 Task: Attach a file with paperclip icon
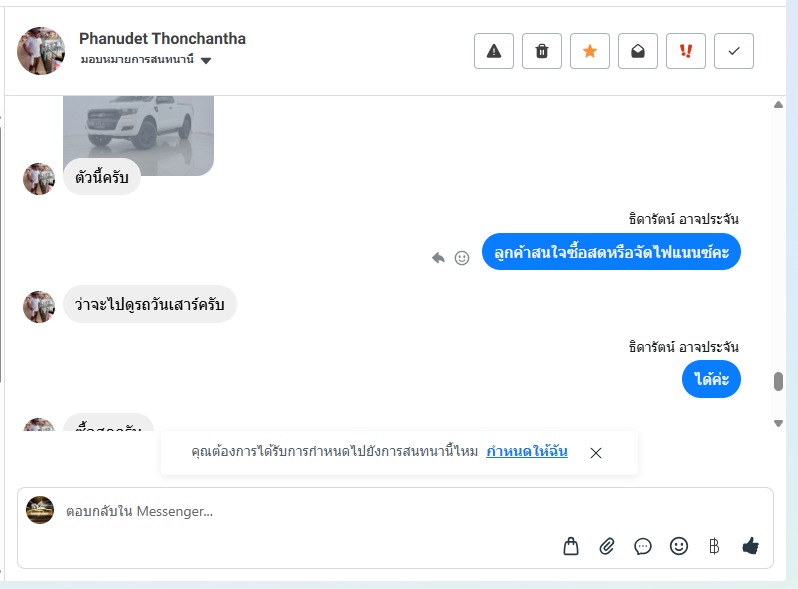607,546
